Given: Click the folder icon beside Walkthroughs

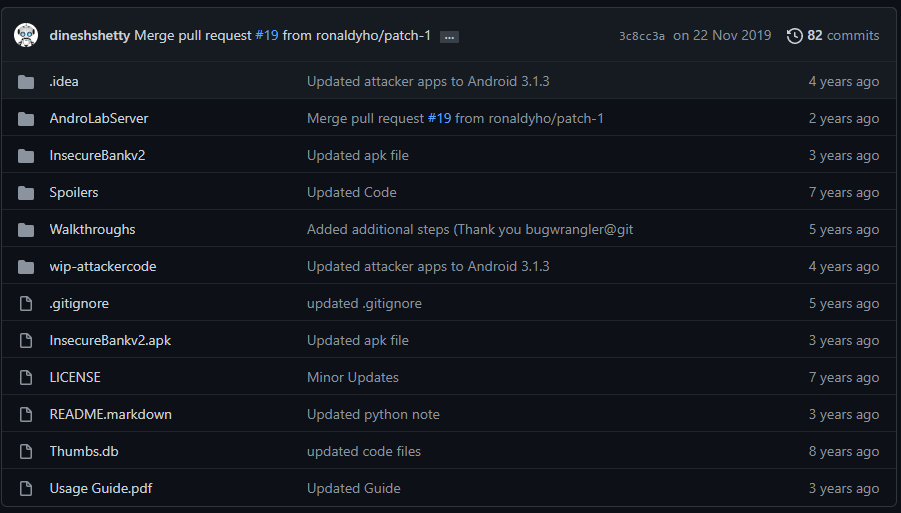Looking at the screenshot, I should pyautogui.click(x=26, y=230).
